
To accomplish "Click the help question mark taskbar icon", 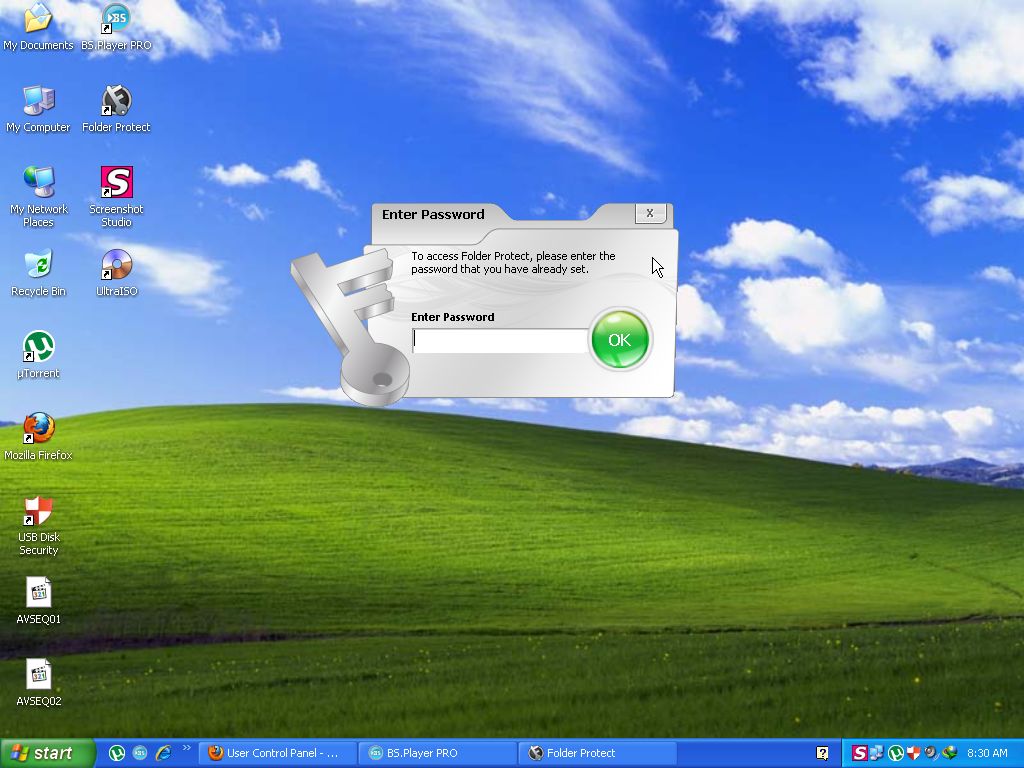I will click(x=822, y=753).
